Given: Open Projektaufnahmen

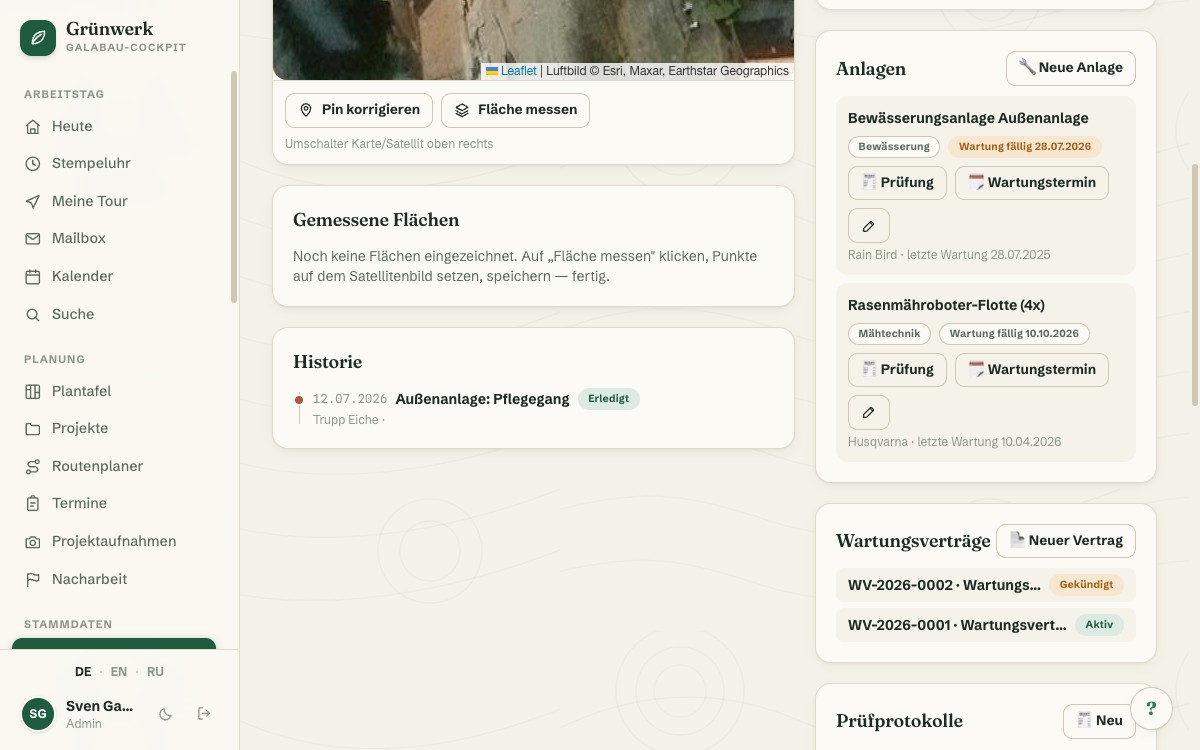Looking at the screenshot, I should [120, 541].
